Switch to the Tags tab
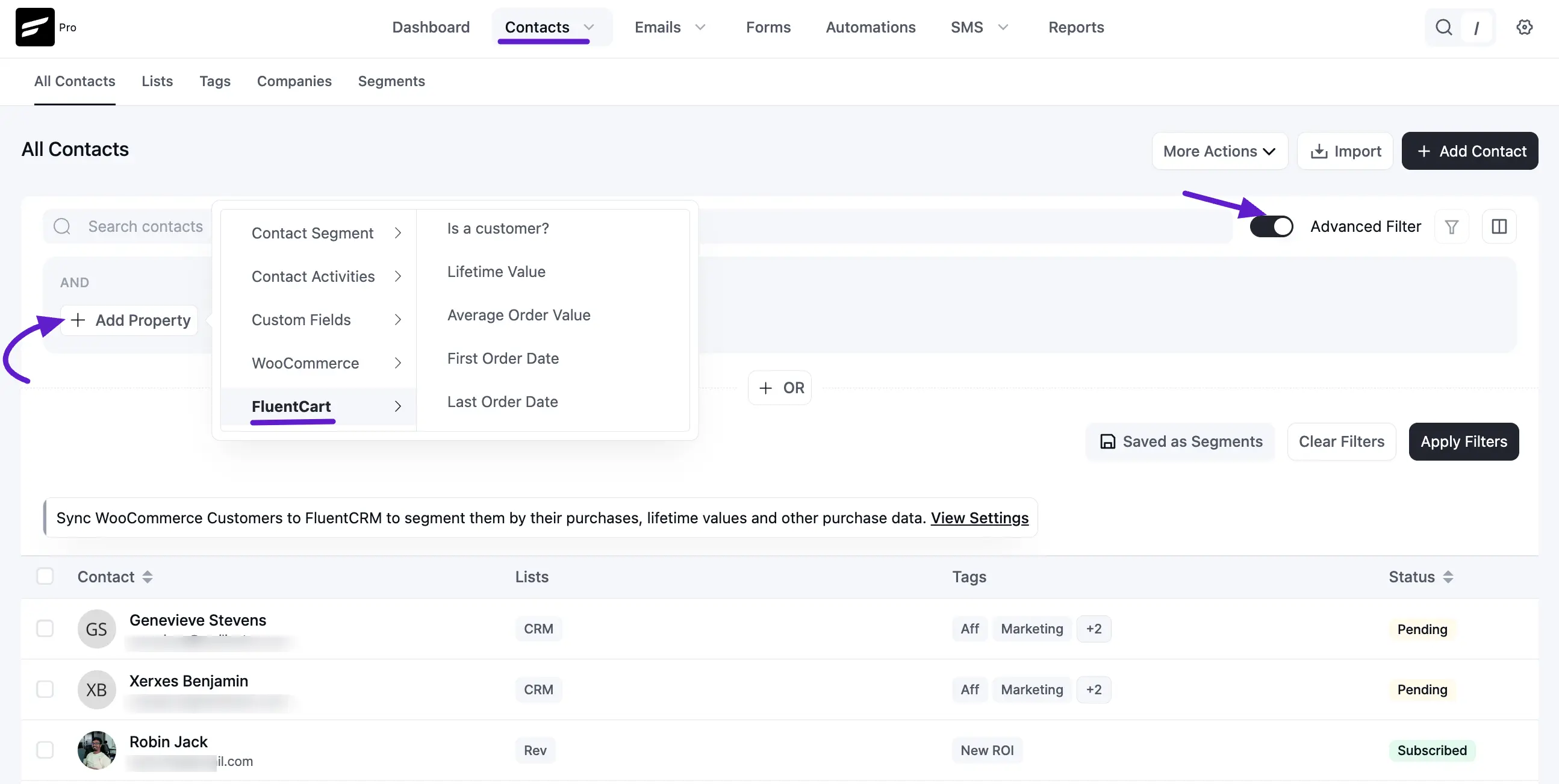The image size is (1559, 784). click(x=215, y=81)
